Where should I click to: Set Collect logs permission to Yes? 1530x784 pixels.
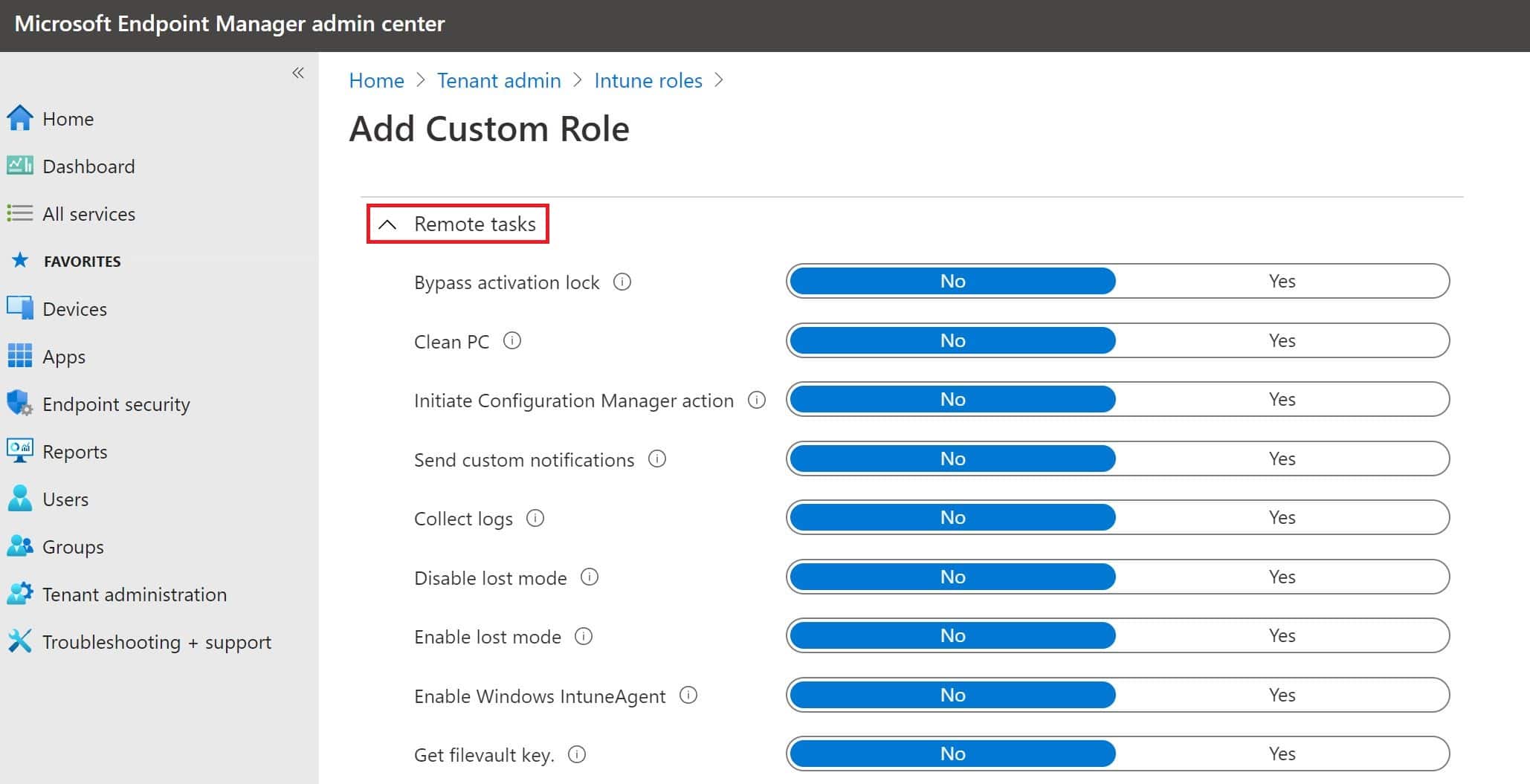point(1282,517)
